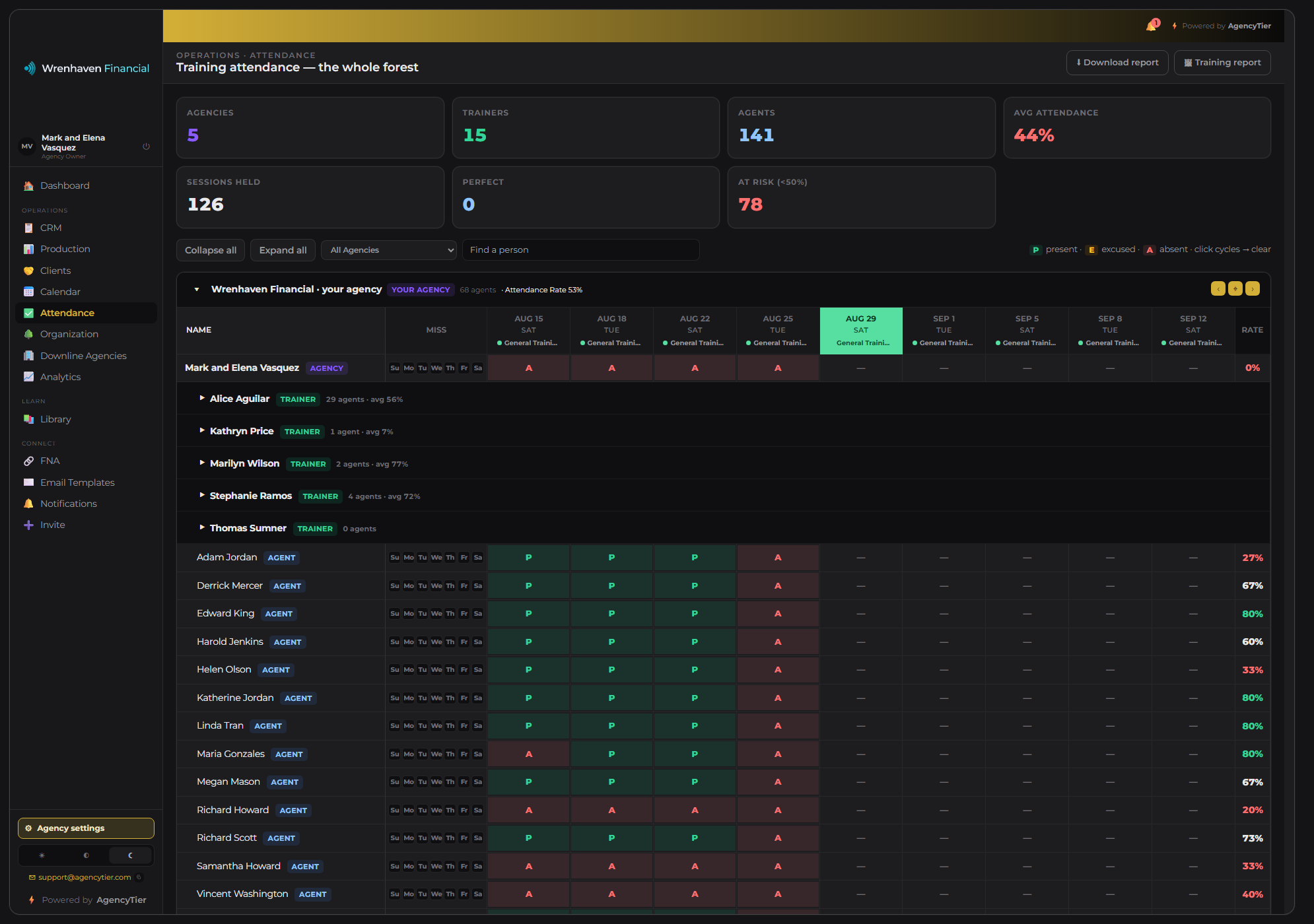This screenshot has height=924, width=1314.
Task: Switch to light theme sun toggle
Action: [x=42, y=855]
